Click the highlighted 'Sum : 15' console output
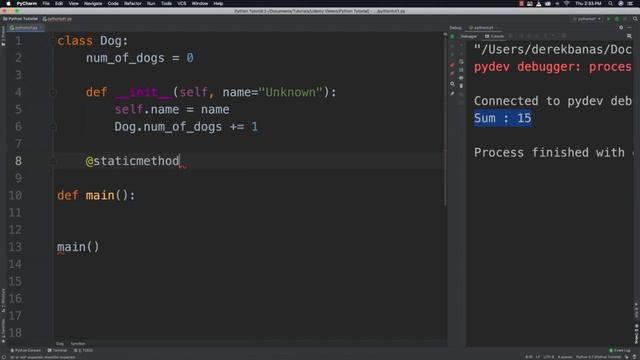Viewport: 640px width, 360px height. (503, 118)
